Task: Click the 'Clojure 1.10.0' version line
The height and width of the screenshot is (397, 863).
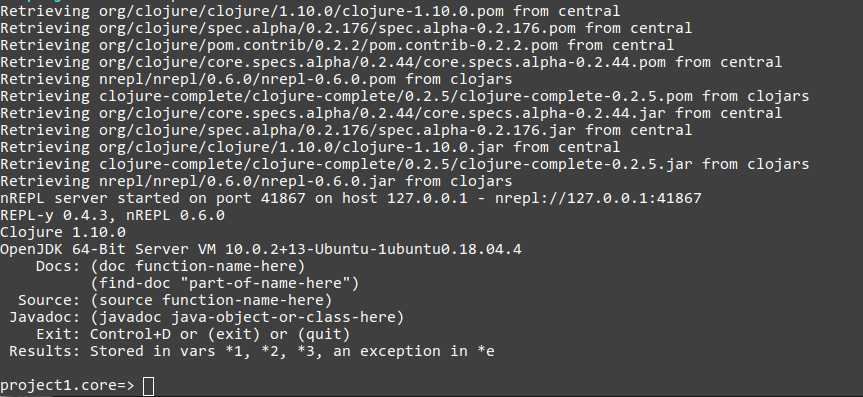Action: click(x=63, y=232)
